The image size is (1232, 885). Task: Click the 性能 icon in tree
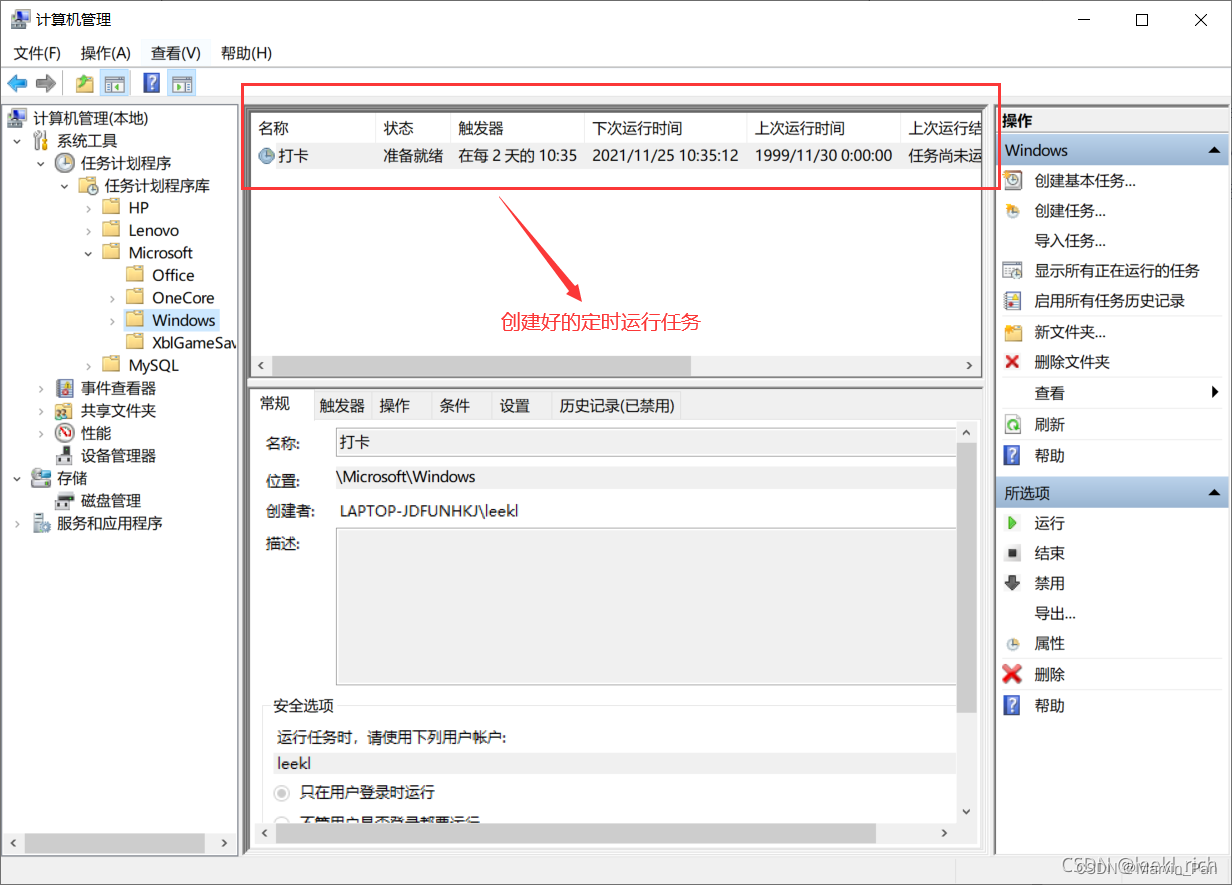[66, 433]
